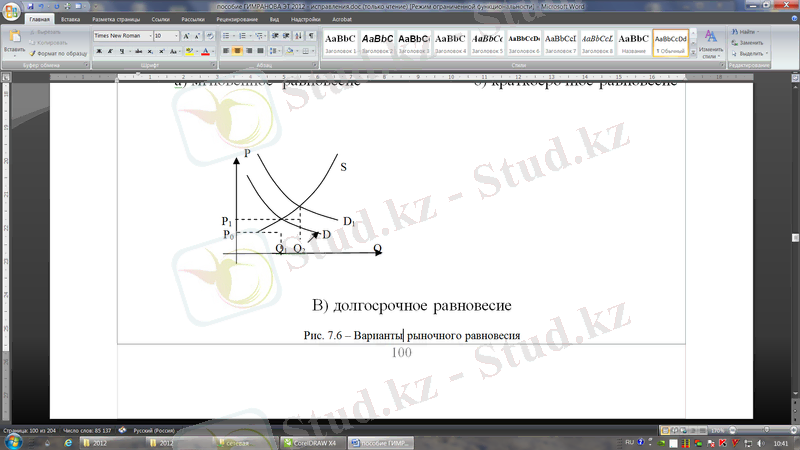Viewport: 800px width, 450px height.
Task: Decrease paragraph indent
Action: coord(275,36)
